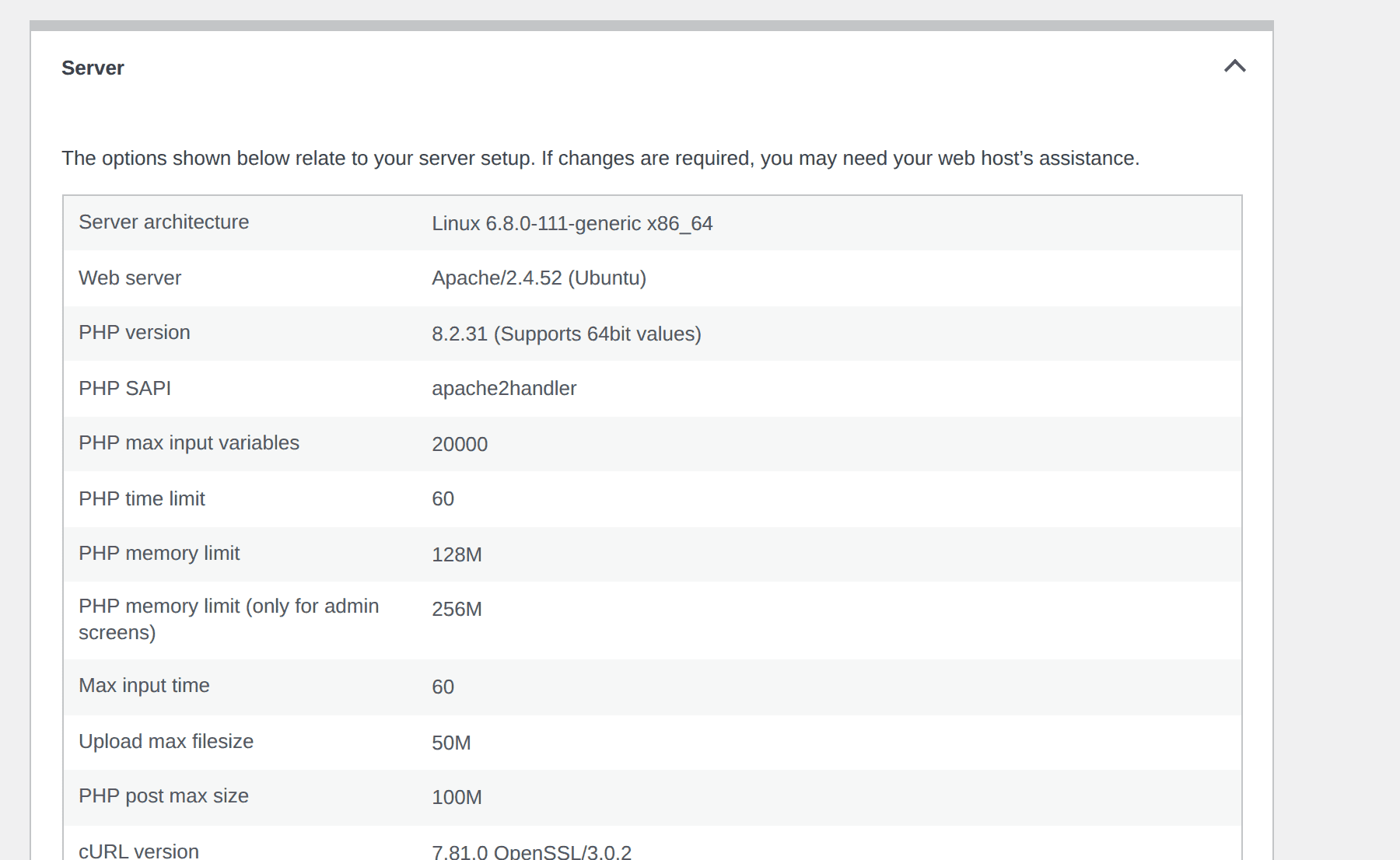Select the 'Apache/2.4.52 (Ubuntu)' value
Viewport: 1400px width, 860px height.
coord(539,278)
